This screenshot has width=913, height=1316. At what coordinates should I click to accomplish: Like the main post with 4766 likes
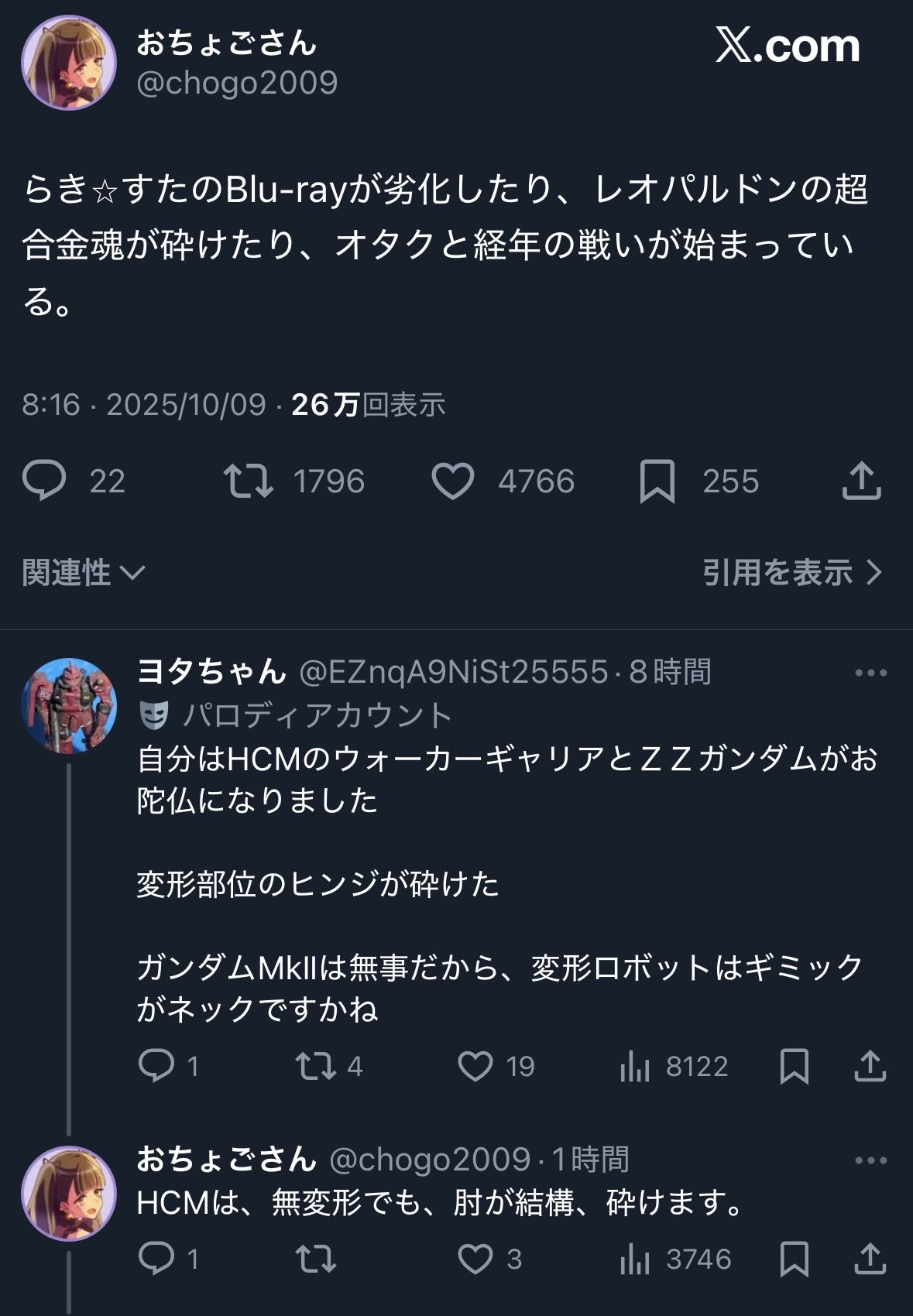point(453,481)
